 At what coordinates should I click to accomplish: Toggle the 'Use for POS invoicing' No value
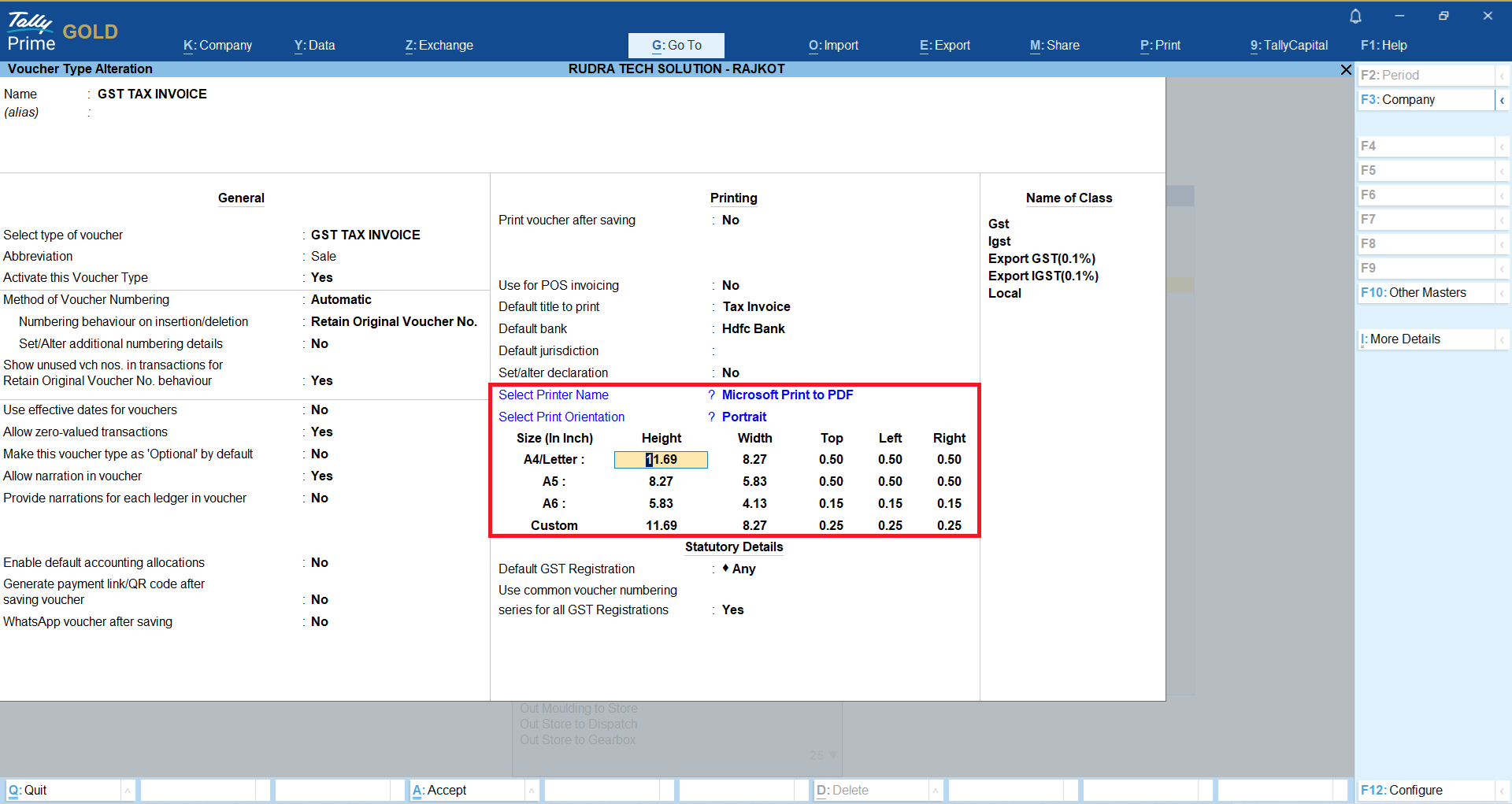point(731,286)
